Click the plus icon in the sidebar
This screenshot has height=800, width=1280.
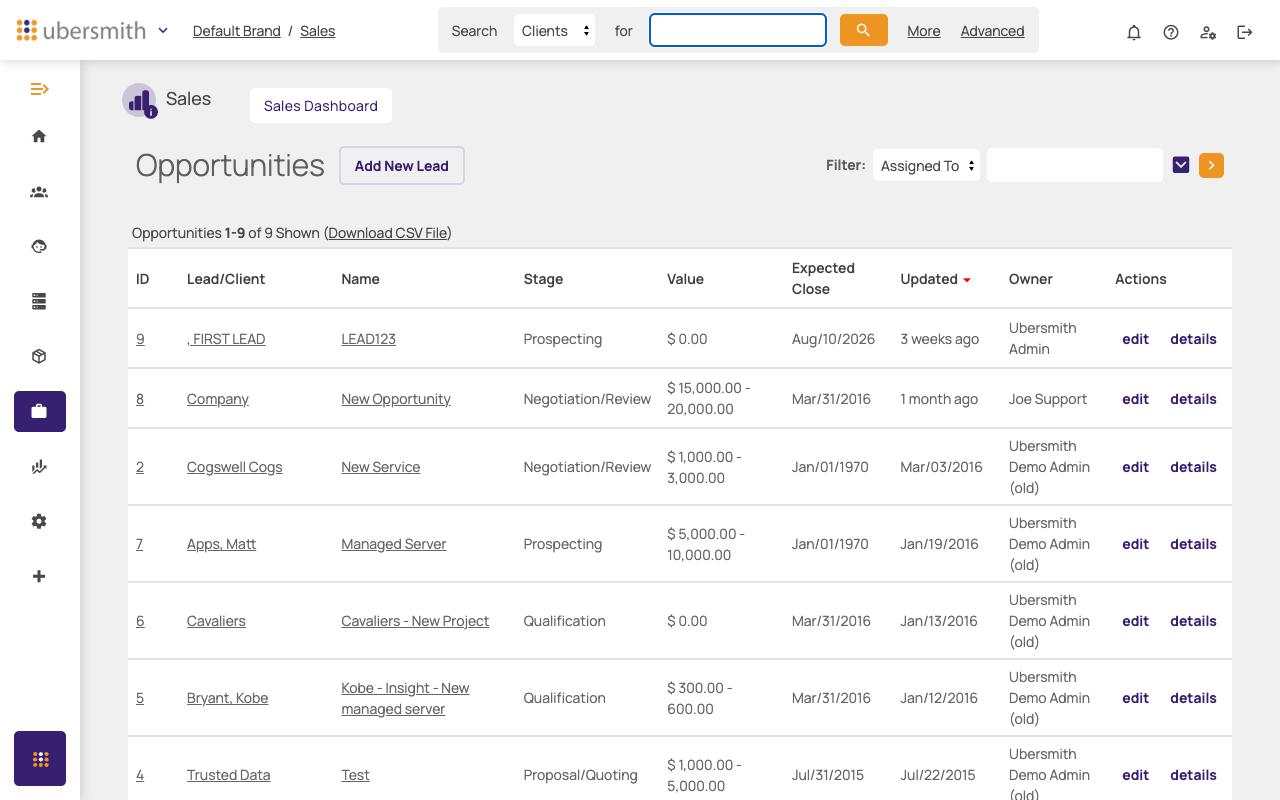(39, 576)
